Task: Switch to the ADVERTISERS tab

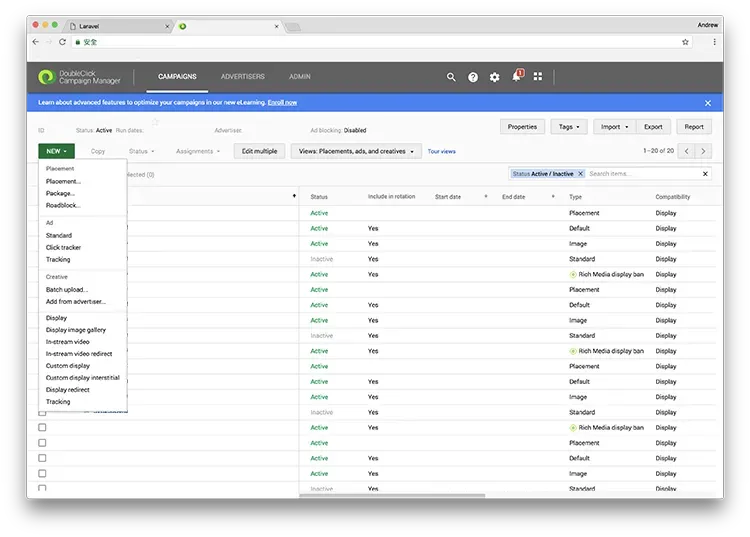Action: [243, 77]
